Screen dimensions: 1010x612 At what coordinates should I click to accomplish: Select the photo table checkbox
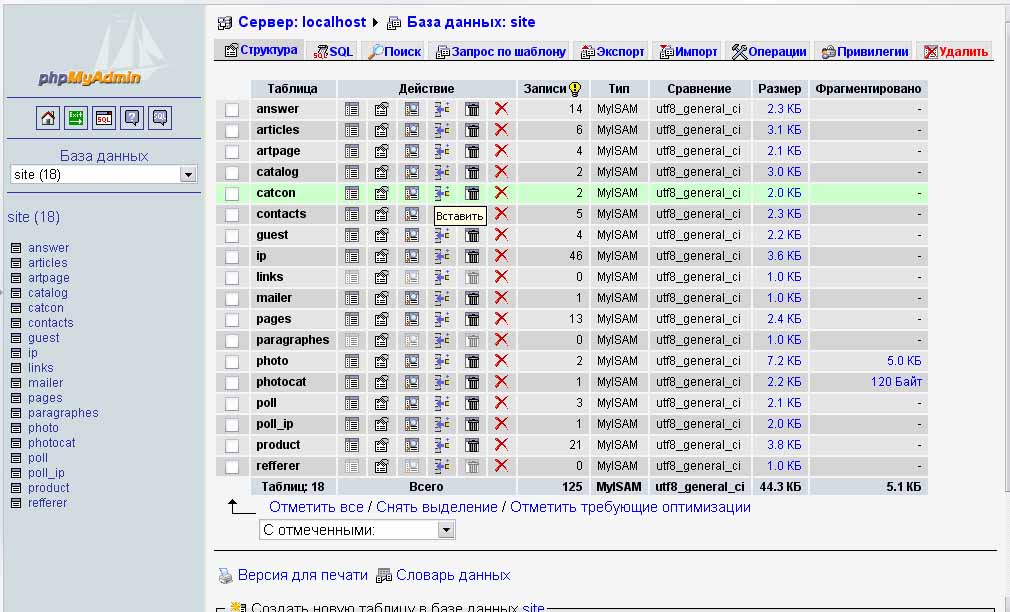coord(232,362)
